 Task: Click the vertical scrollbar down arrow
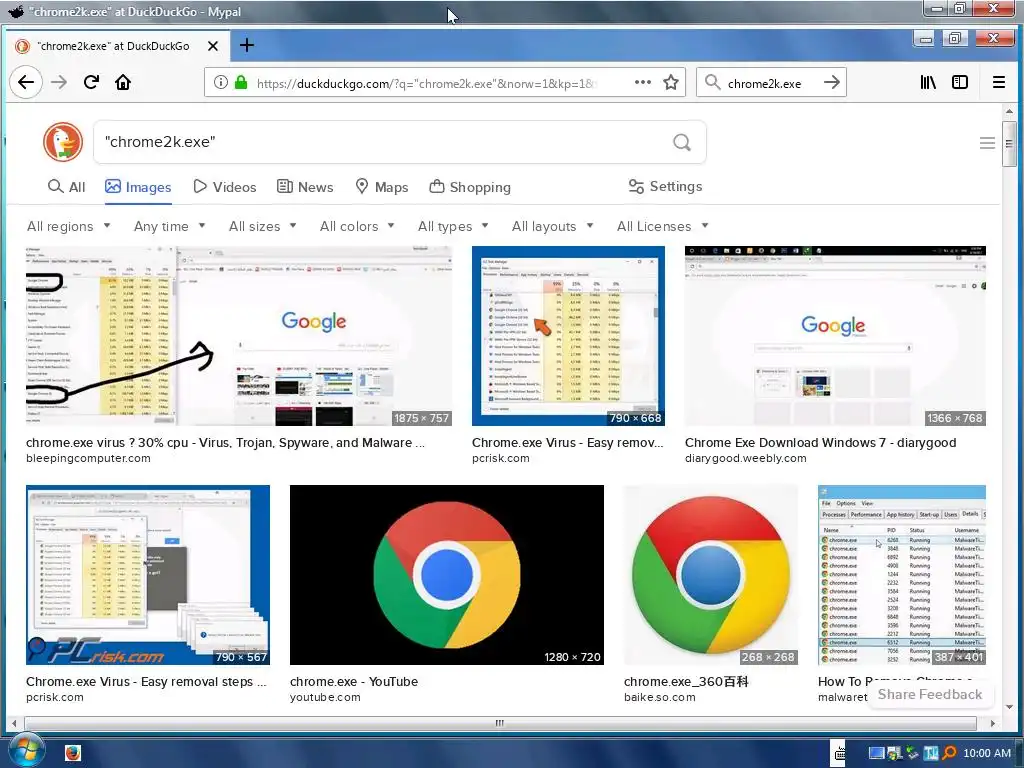point(1010,706)
